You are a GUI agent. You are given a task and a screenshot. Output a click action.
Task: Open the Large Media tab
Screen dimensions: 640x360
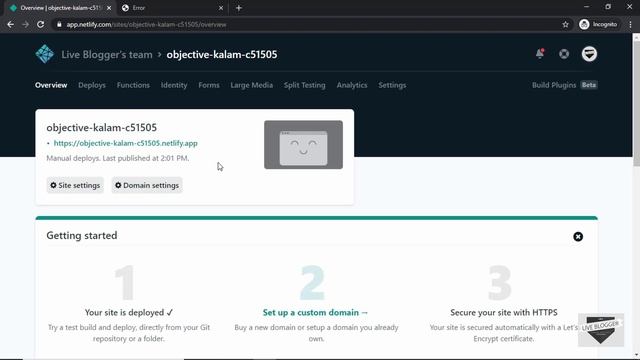(251, 85)
